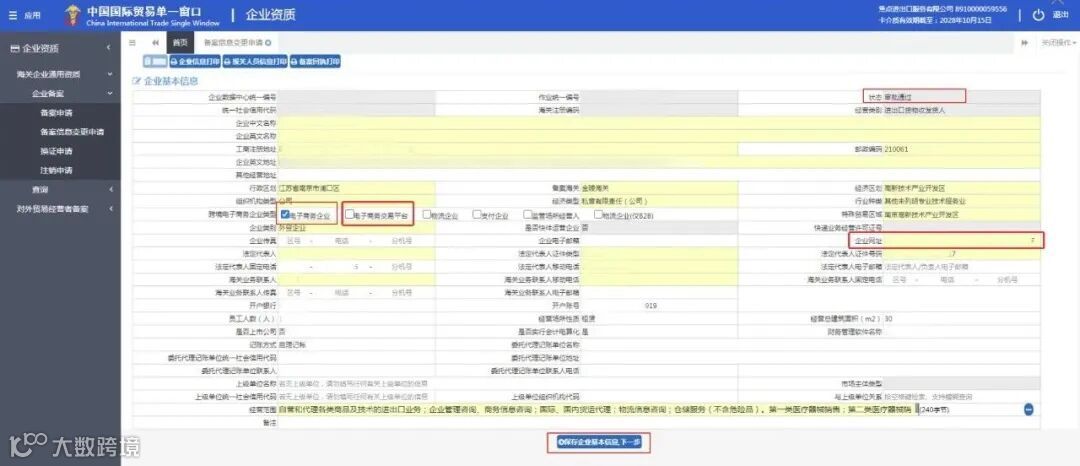The image size is (1080, 466).
Task: Toggle sidebar with the three-line icon near tabs
Action: 132,43
